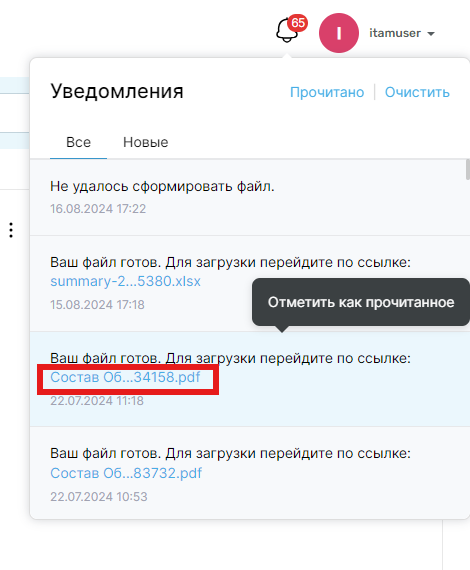
Task: Open the Состав Об...34158.pdf link
Action: pyautogui.click(x=125, y=377)
